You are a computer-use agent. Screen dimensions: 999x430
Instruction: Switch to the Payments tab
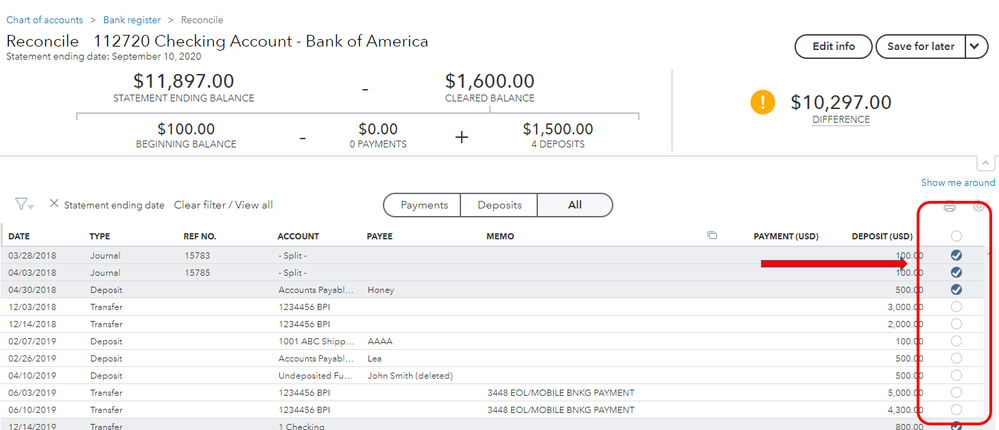tap(423, 205)
